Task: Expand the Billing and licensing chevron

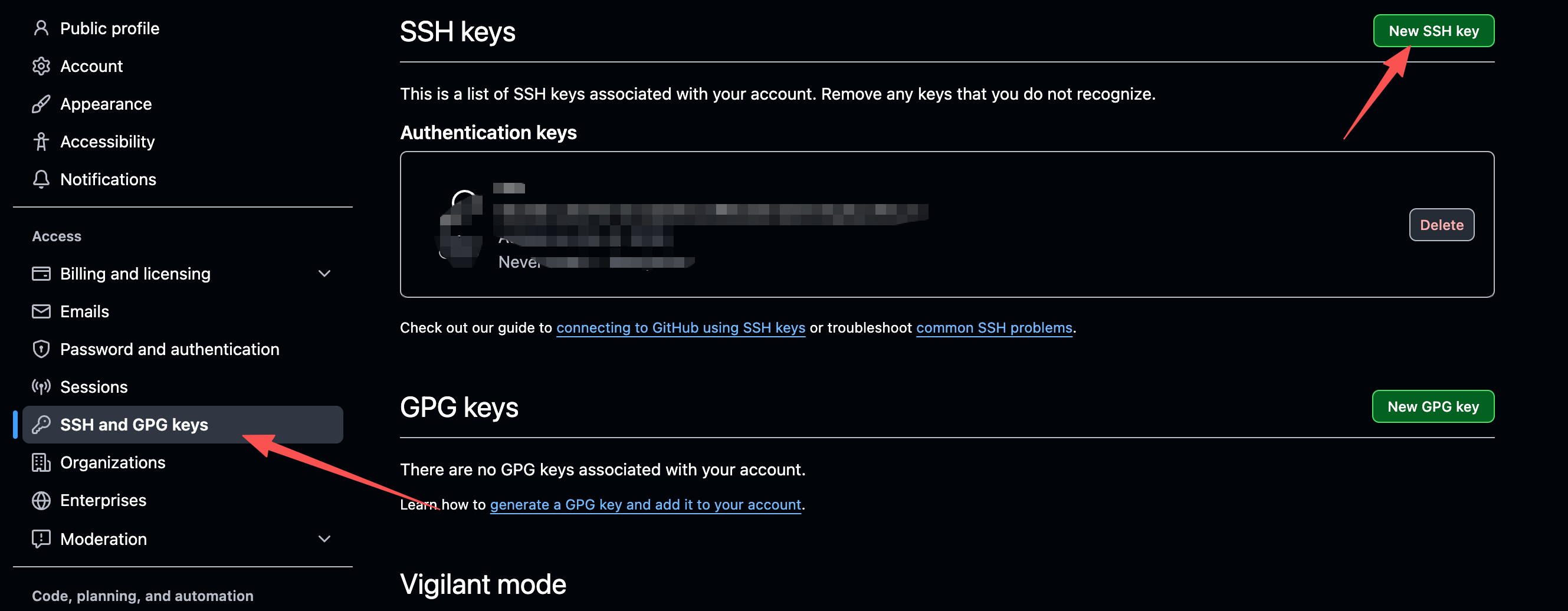Action: (324, 274)
